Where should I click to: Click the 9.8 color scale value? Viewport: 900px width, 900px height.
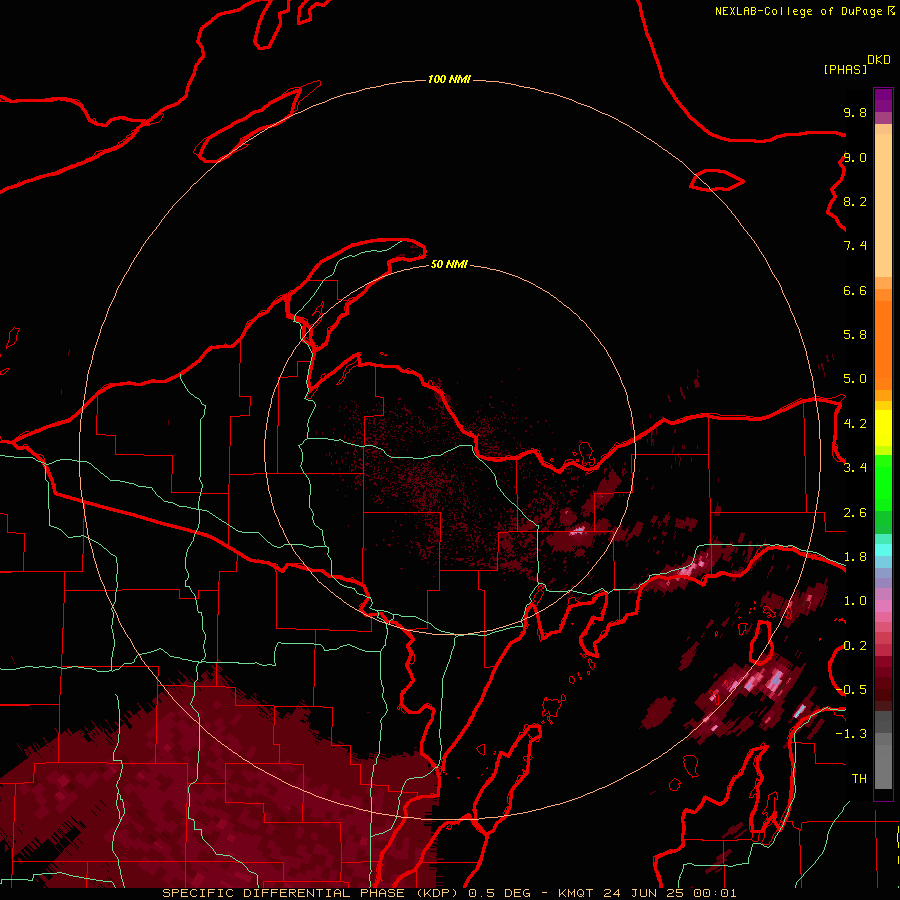[x=855, y=112]
